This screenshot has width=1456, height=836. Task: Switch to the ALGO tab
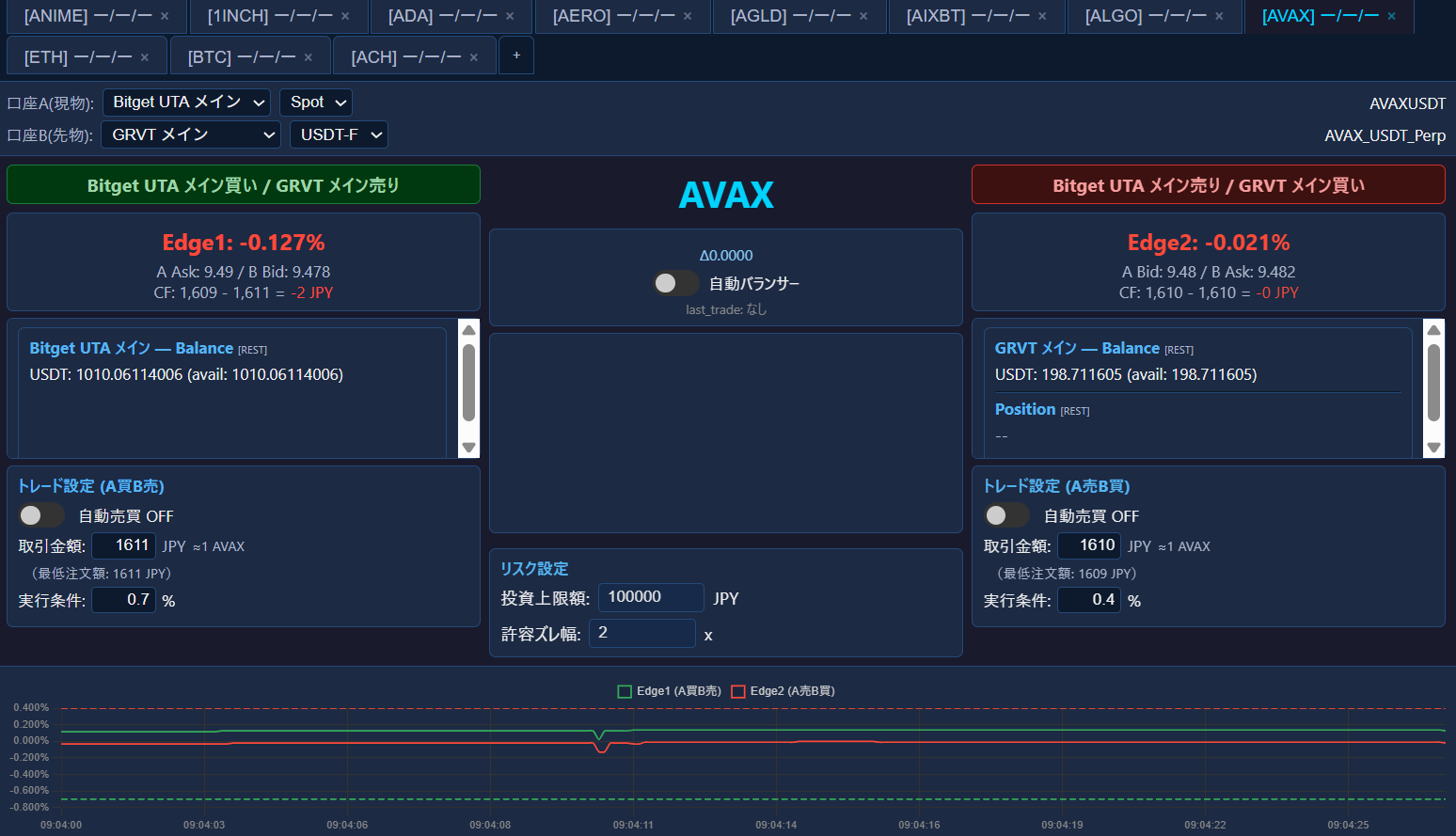pyautogui.click(x=1145, y=16)
